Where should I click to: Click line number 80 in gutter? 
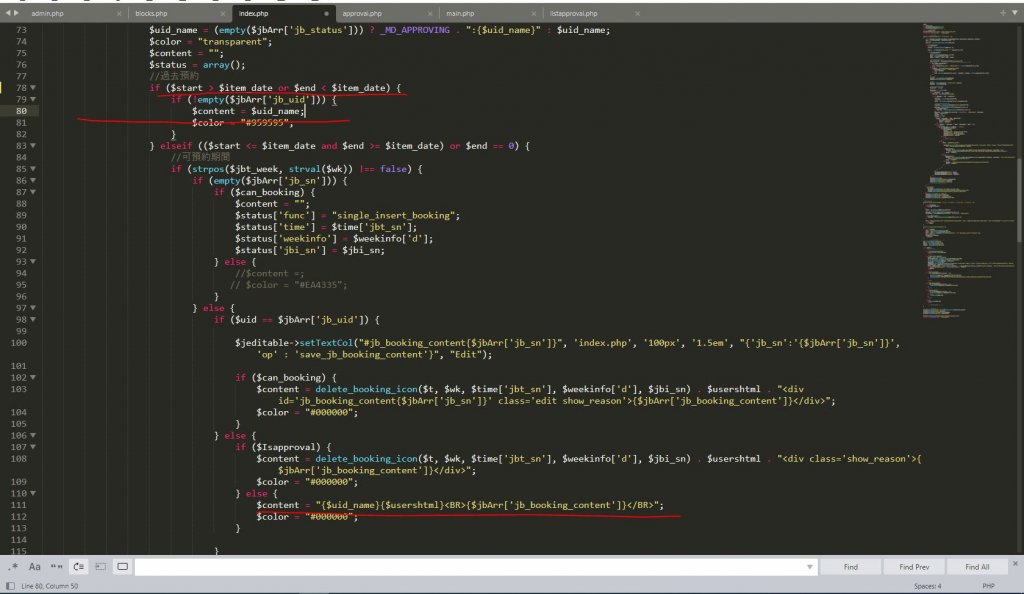pyautogui.click(x=22, y=111)
